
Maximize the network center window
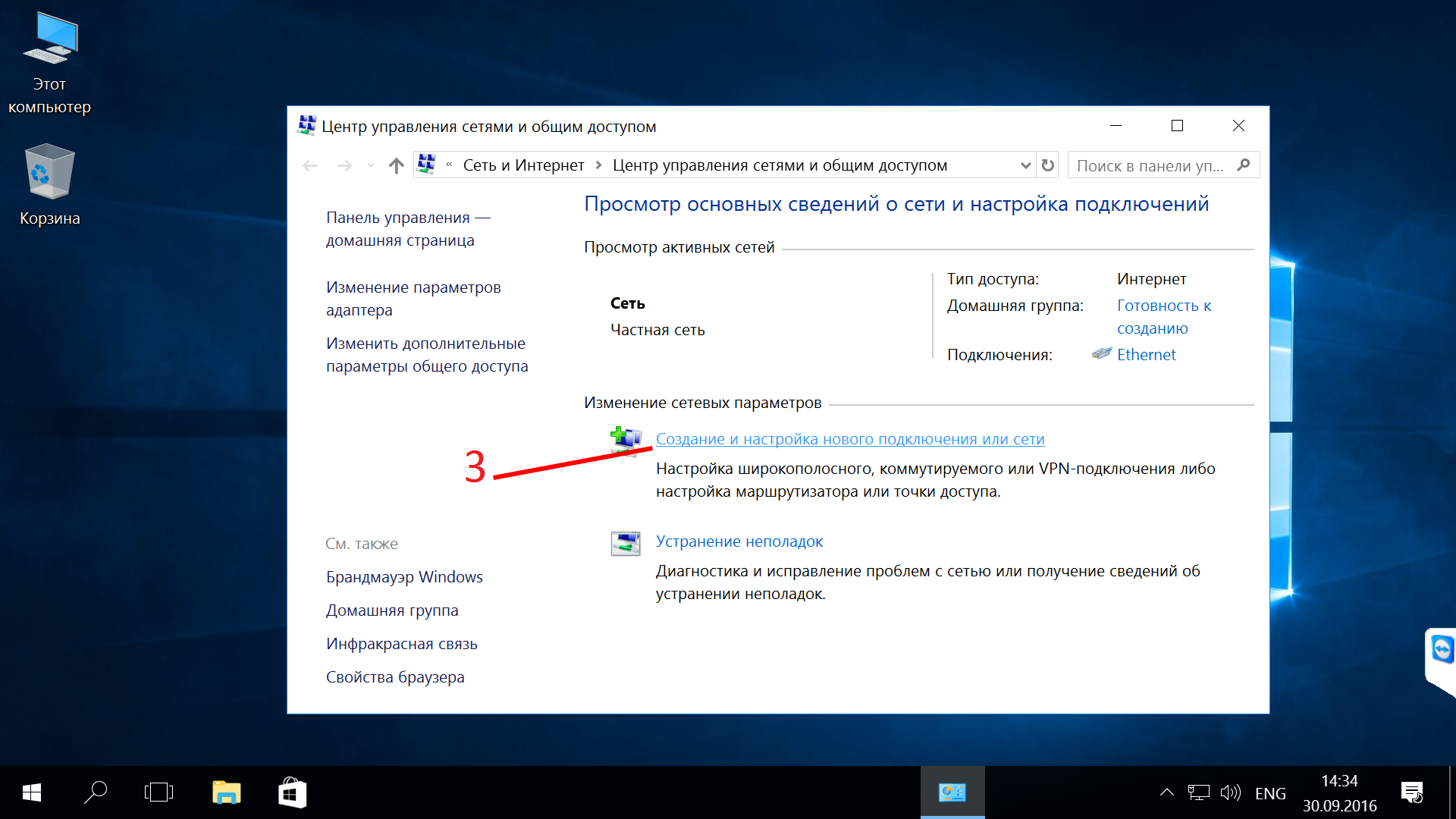click(x=1177, y=126)
